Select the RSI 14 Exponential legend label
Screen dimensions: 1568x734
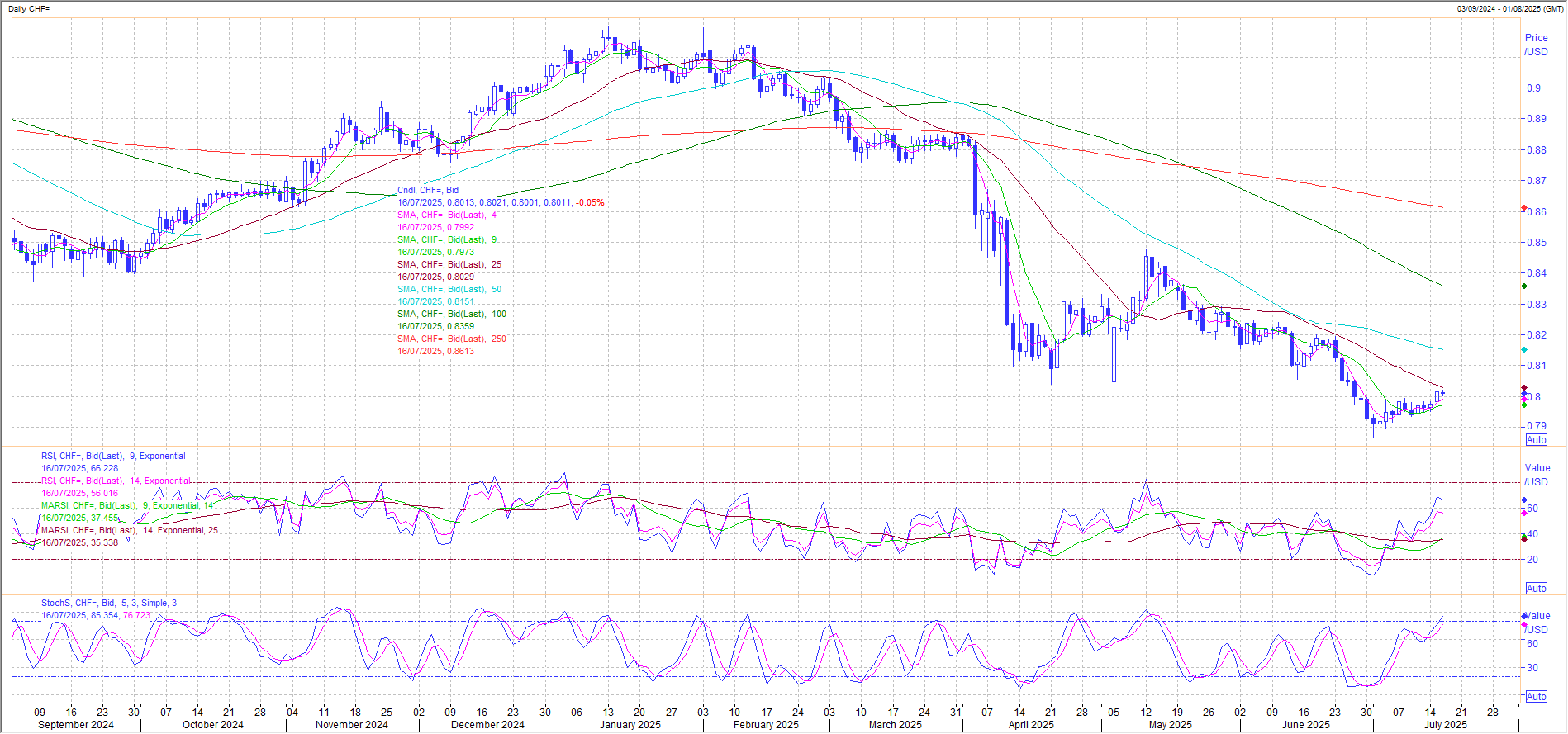point(116,481)
